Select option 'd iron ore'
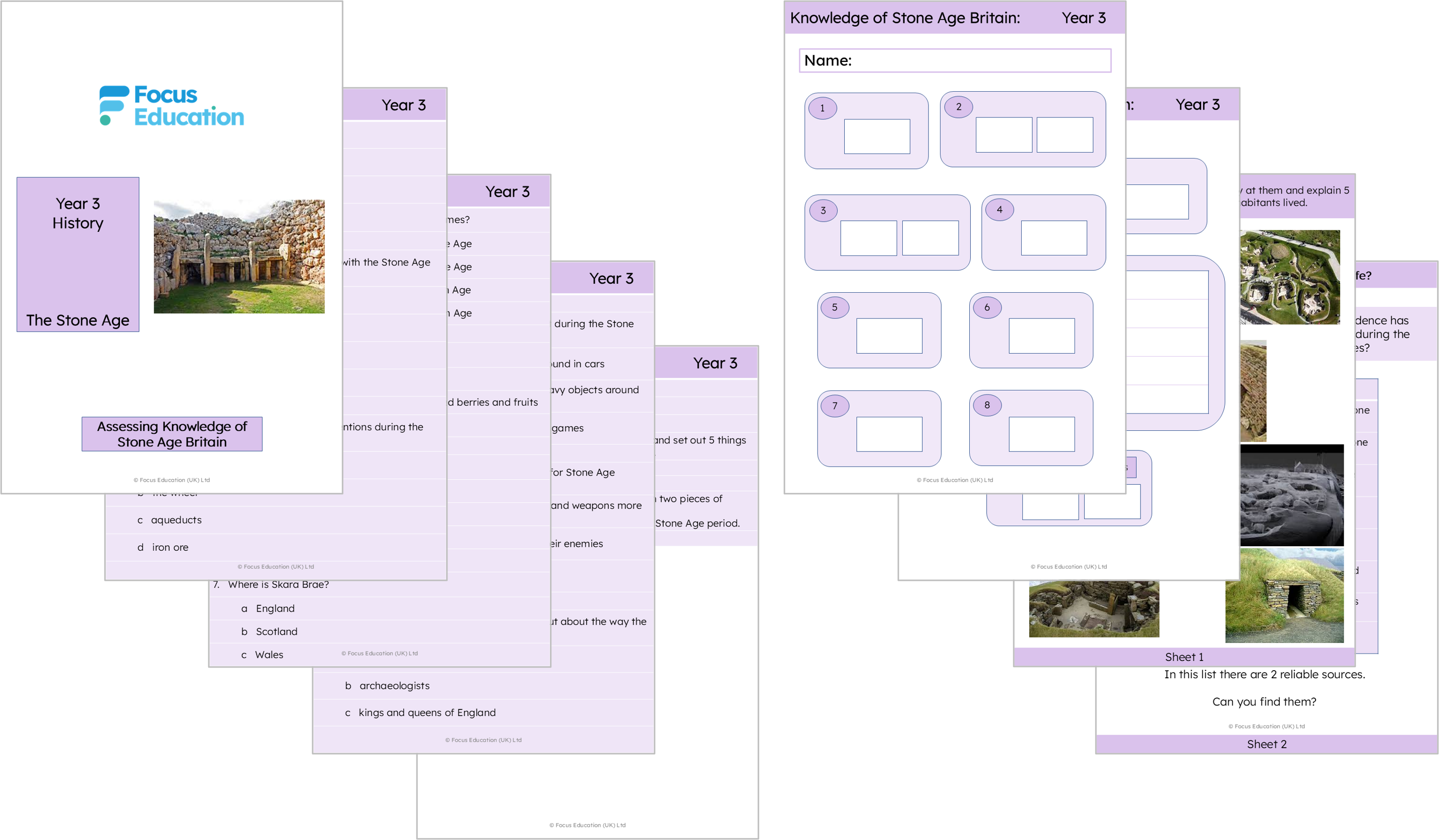 [x=163, y=548]
